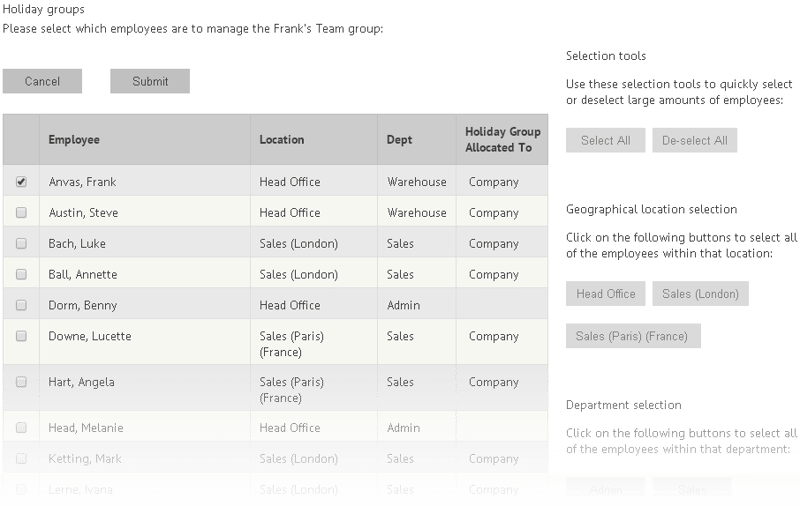Select the Head, Melanie checkbox
Screen dimensions: 800x506
click(21, 427)
